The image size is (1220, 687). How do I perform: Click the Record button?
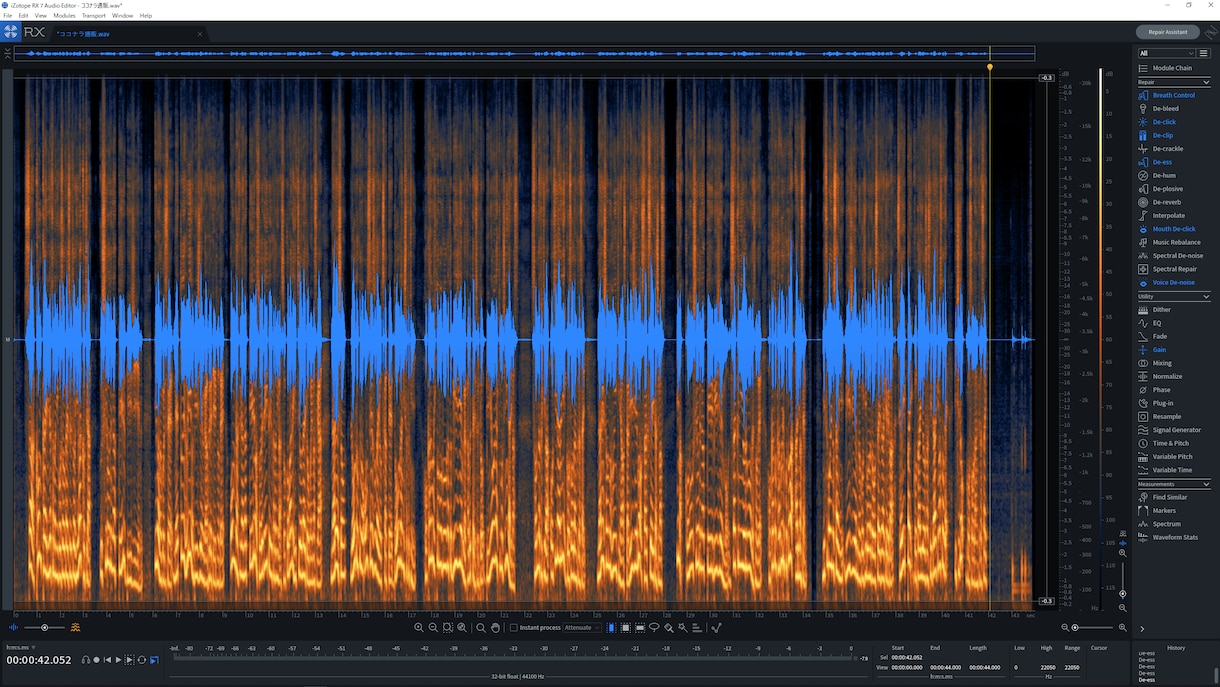(96, 660)
